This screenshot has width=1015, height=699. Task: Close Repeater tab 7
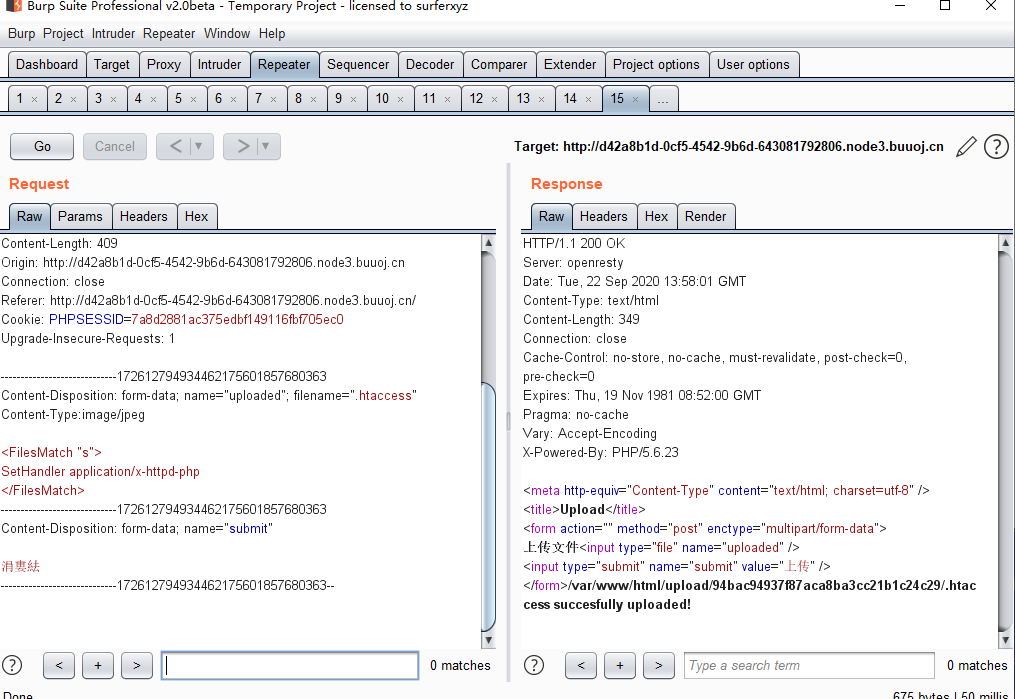(274, 99)
